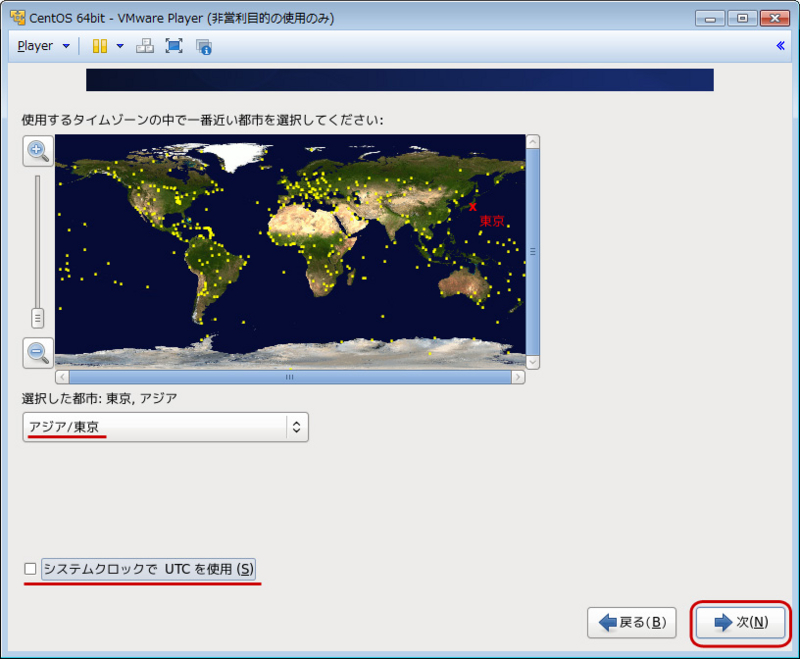Image resolution: width=800 pixels, height=659 pixels.
Task: Open Unity mode with the rightmost toolbar icon
Action: (x=203, y=45)
